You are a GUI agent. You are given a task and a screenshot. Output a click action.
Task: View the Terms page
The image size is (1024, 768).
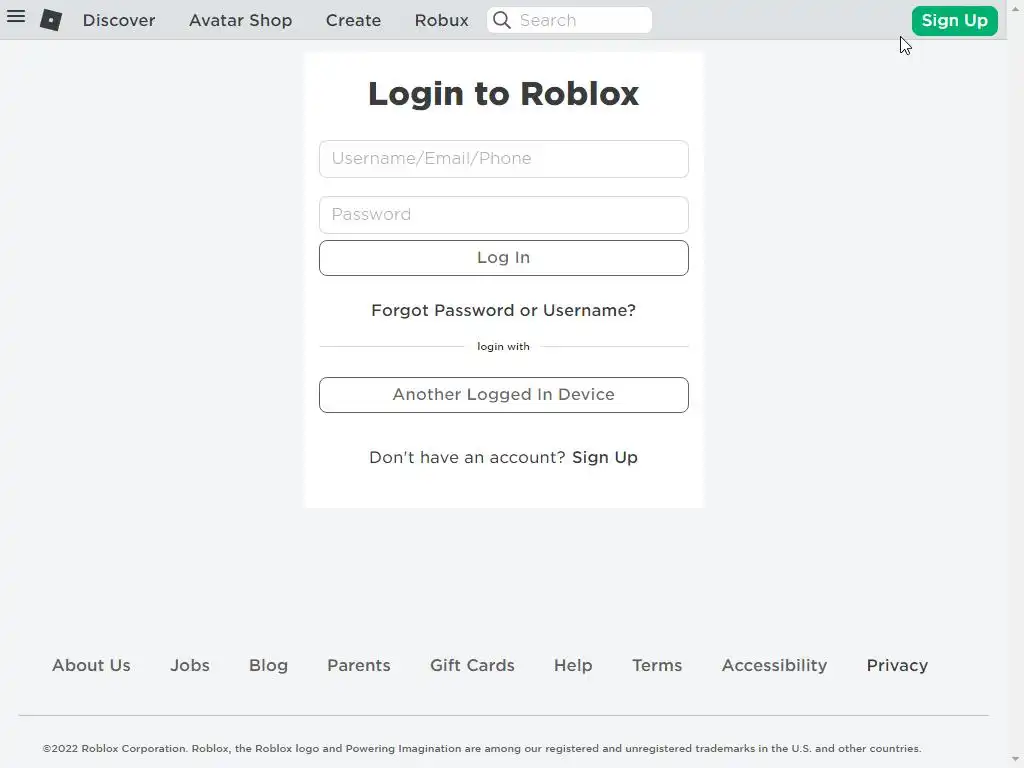657,665
